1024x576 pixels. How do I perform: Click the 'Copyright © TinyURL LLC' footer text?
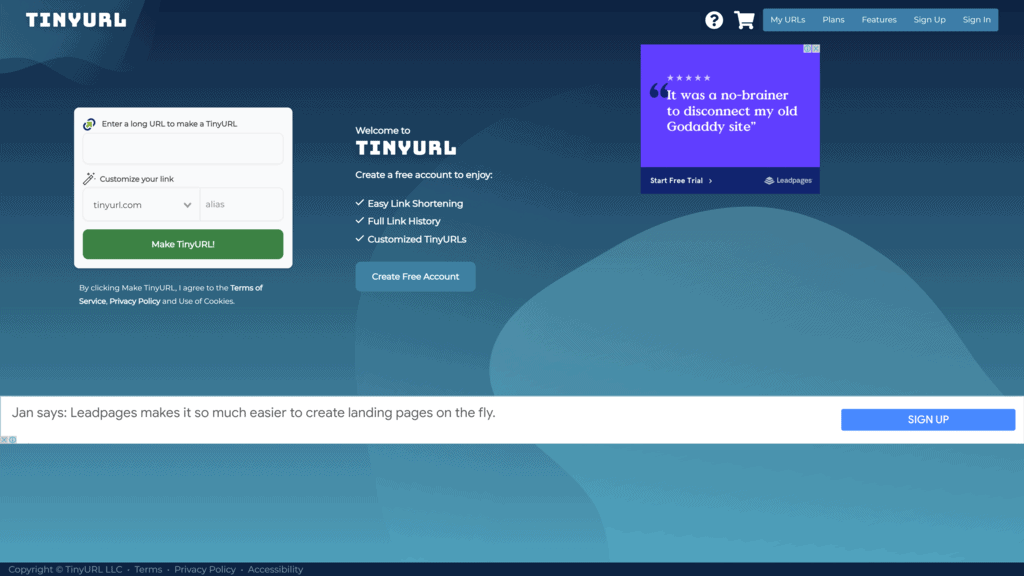tap(65, 569)
